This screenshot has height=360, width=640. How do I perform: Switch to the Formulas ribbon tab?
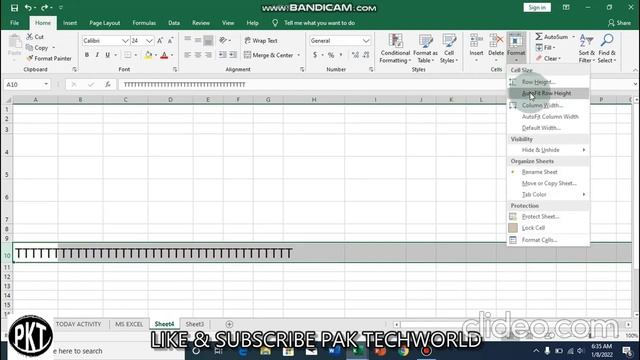[144, 23]
